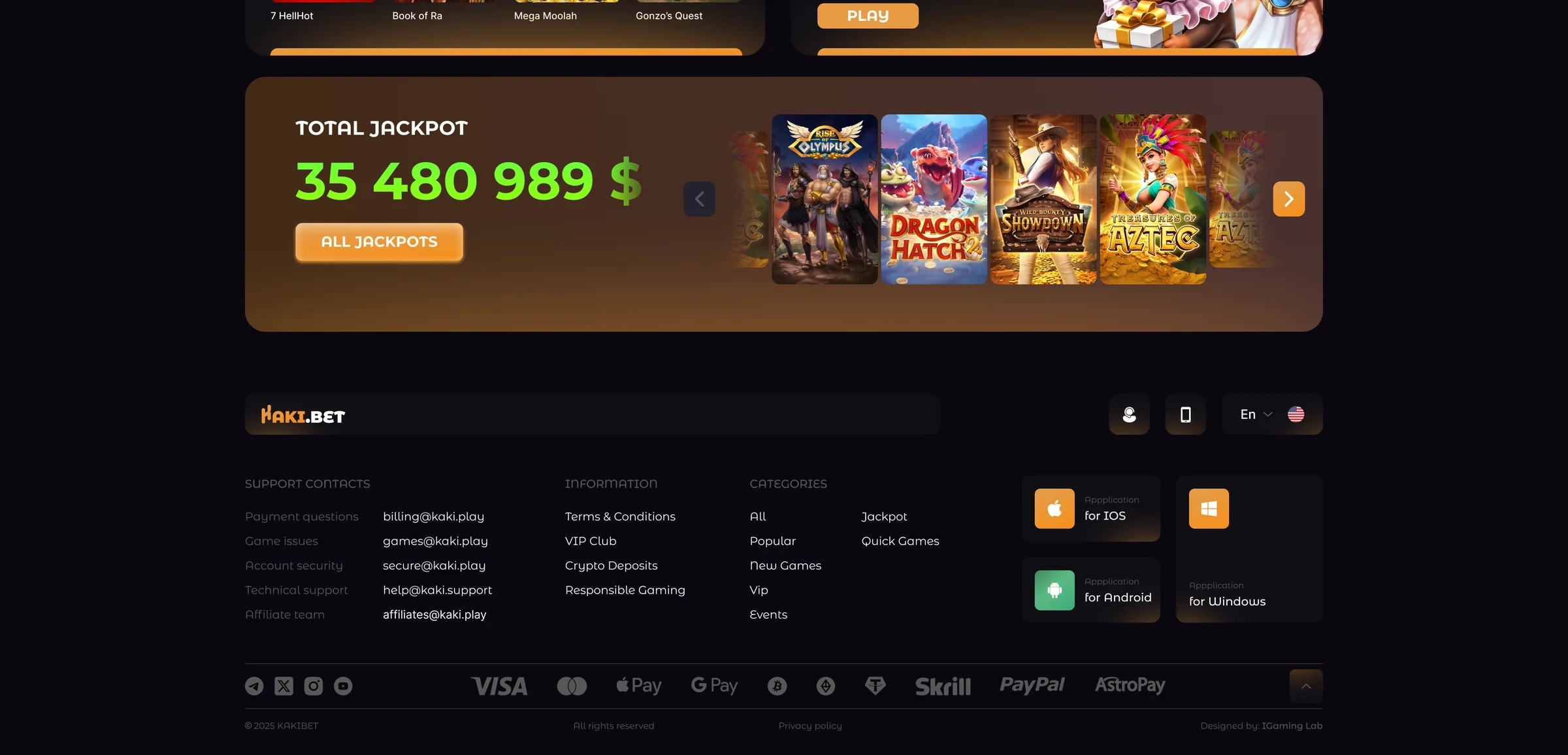This screenshot has height=755, width=1568.
Task: Click the back-to-top arrow button
Action: point(1306,686)
